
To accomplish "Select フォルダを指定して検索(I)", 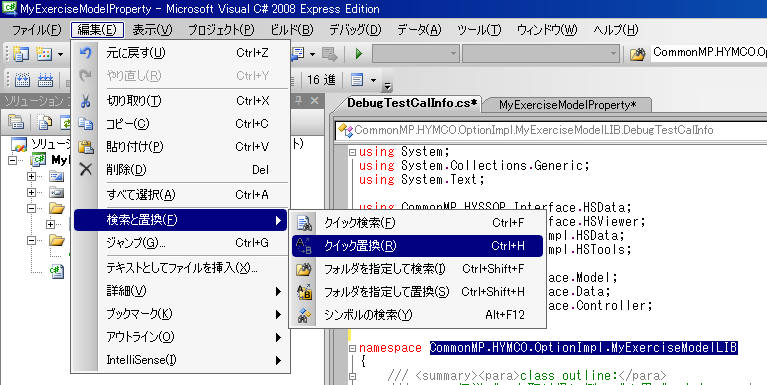I will coord(417,269).
